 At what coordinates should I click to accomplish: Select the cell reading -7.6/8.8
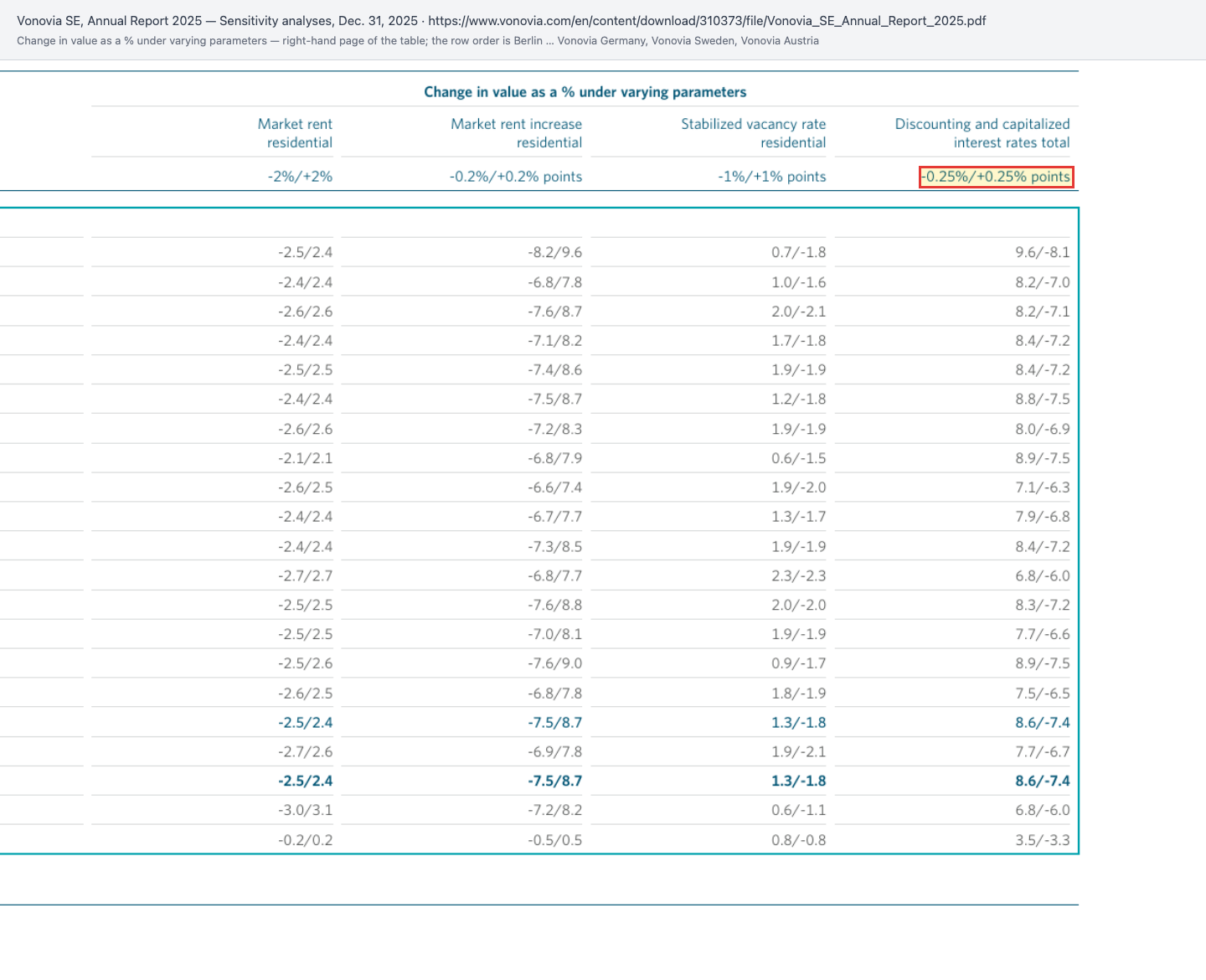pyautogui.click(x=554, y=605)
